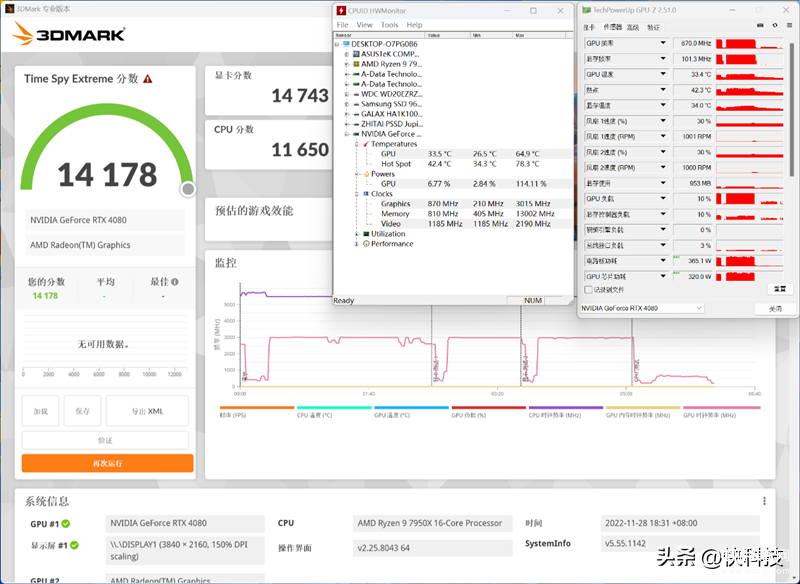
Task: Click the GPU-Z screenshot camera icon
Action: 760,26
